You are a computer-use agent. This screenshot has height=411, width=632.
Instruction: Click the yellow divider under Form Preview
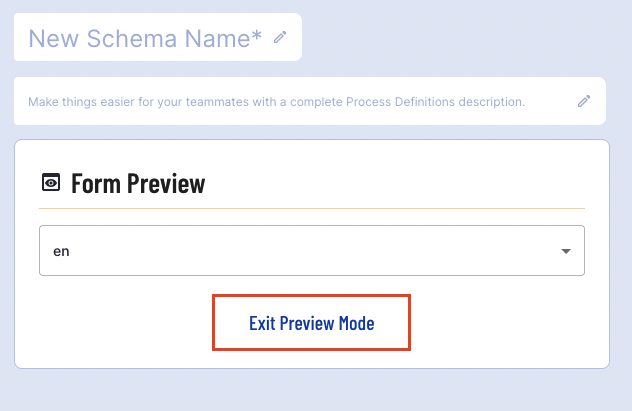pyautogui.click(x=311, y=208)
